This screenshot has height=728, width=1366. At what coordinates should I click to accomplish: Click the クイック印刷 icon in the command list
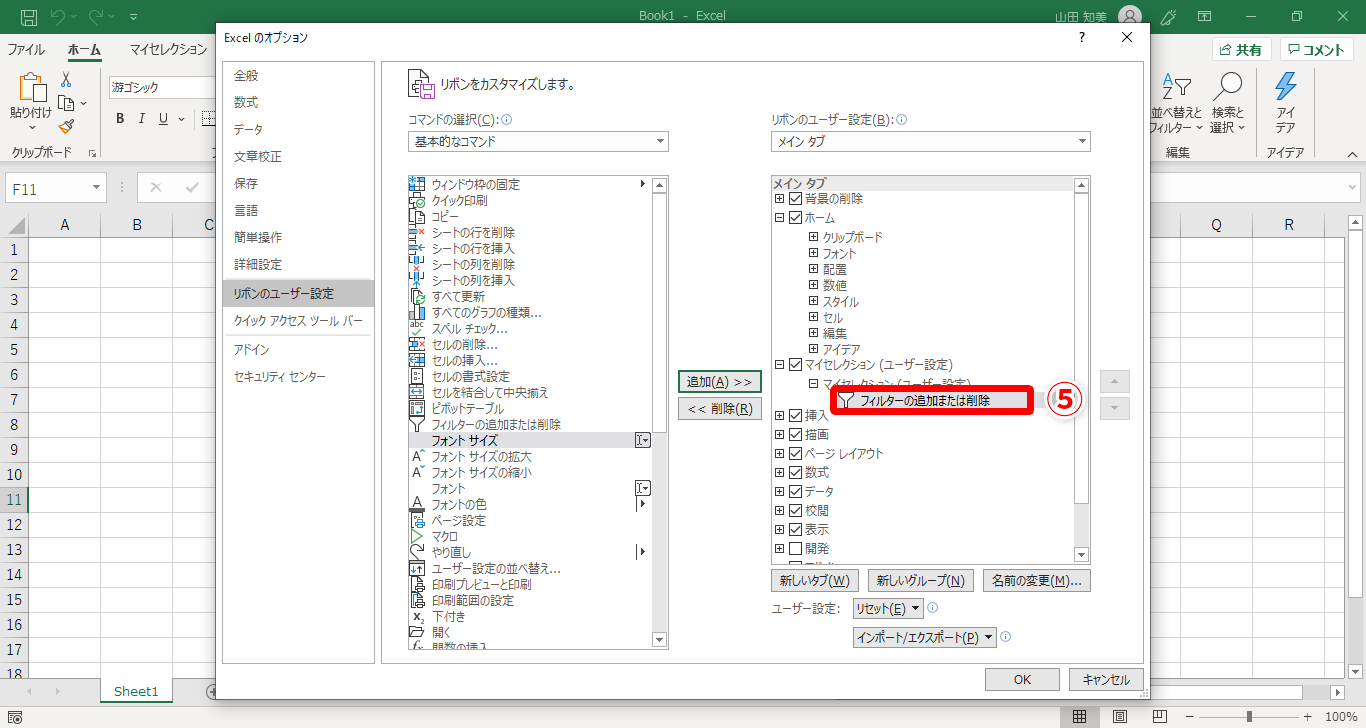pyautogui.click(x=418, y=200)
